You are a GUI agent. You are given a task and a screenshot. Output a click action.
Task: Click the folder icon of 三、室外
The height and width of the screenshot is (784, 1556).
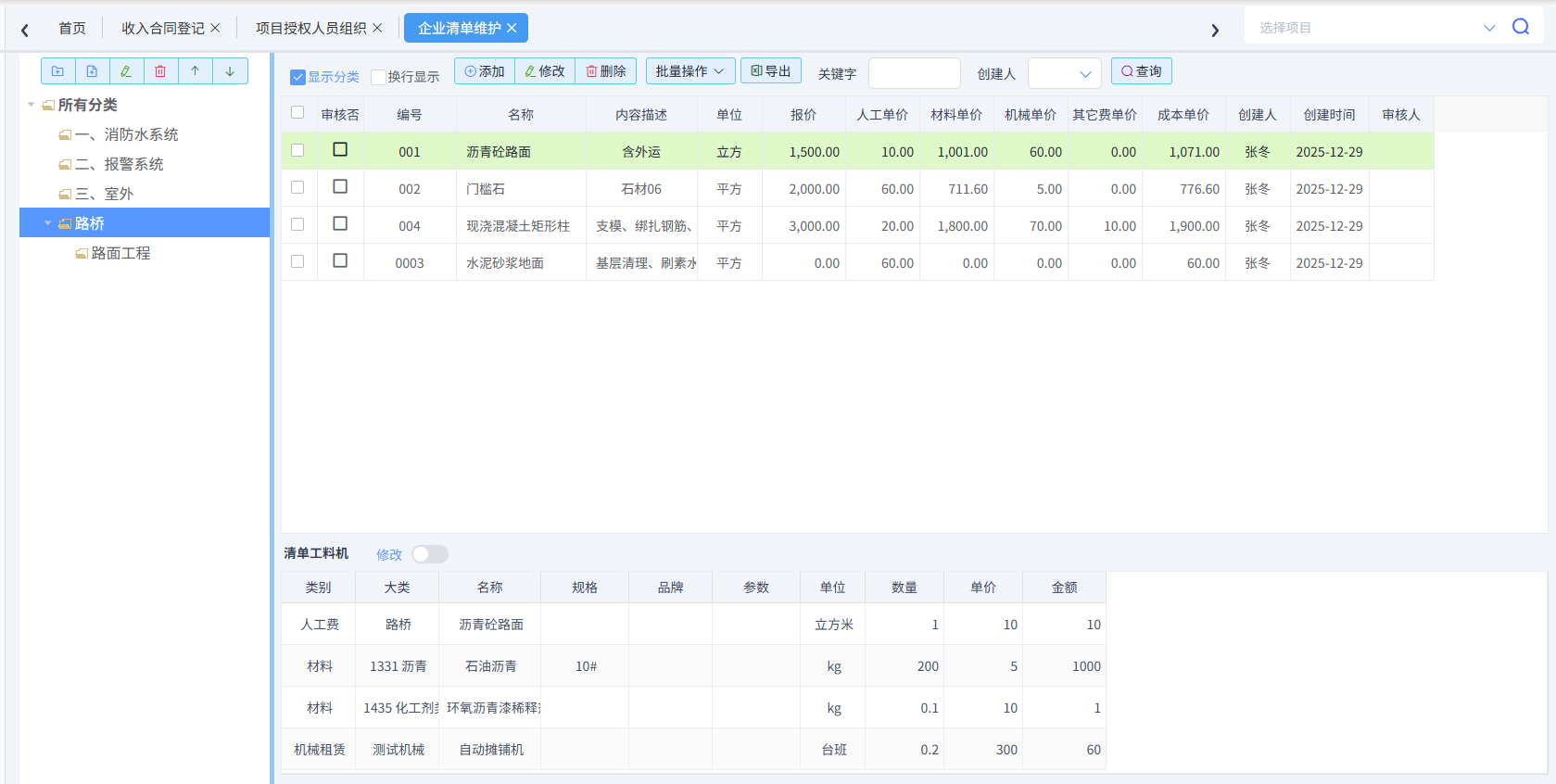click(x=65, y=195)
